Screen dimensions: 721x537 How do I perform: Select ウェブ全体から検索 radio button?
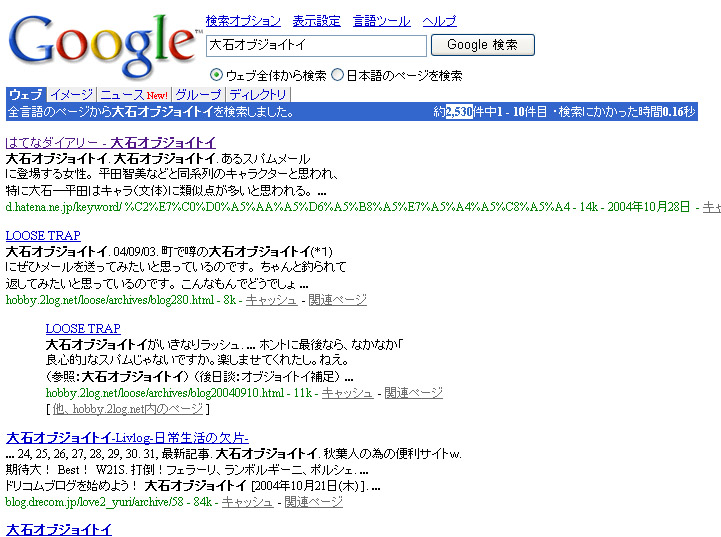[216, 75]
